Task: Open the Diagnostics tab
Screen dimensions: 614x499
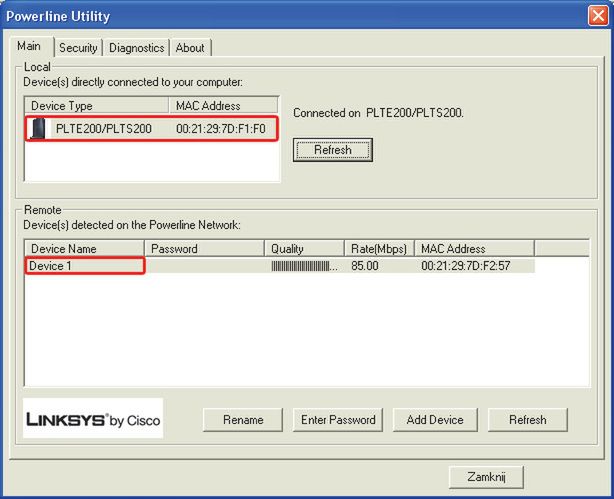Action: [136, 48]
